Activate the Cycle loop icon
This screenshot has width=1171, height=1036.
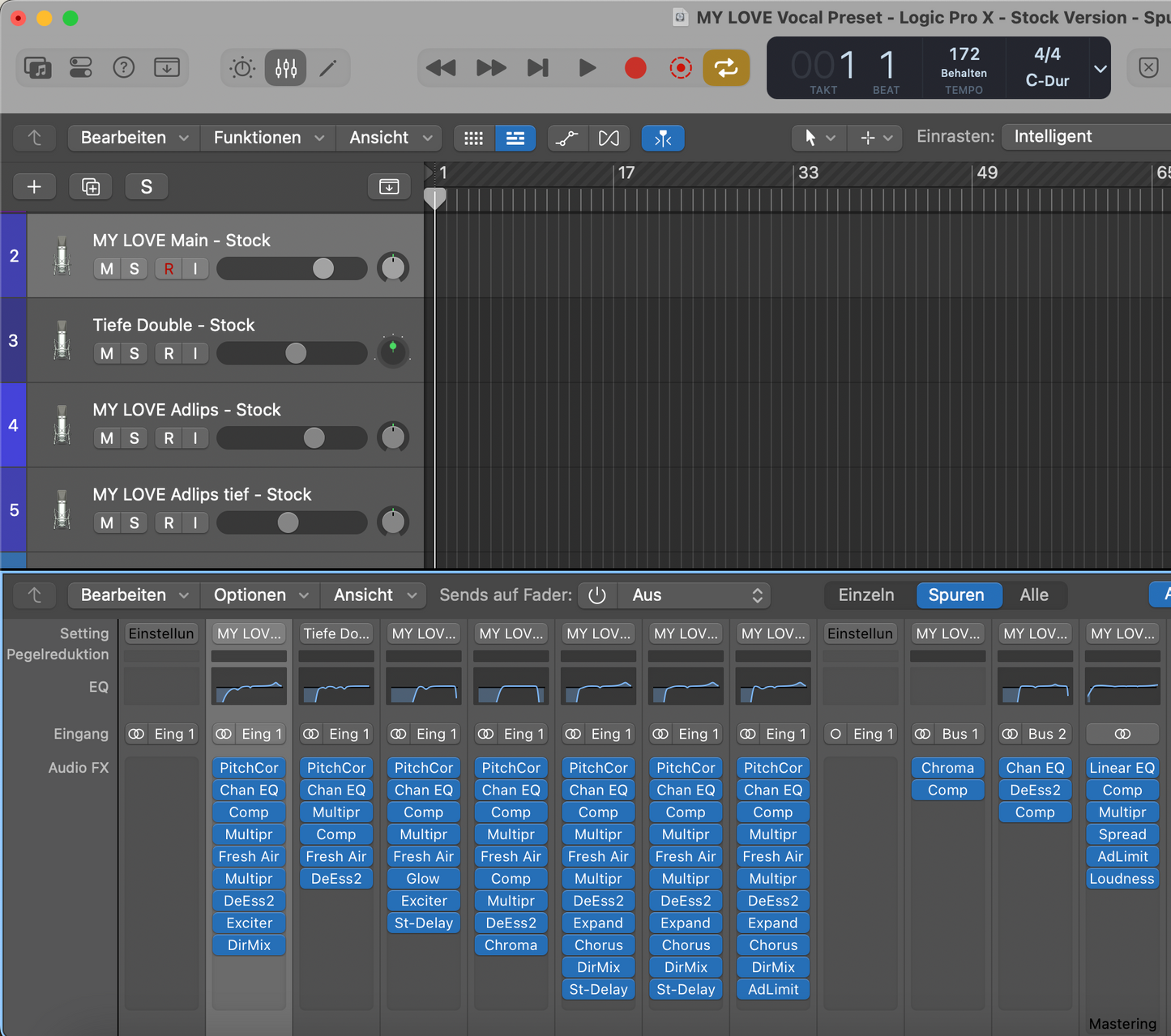click(725, 68)
